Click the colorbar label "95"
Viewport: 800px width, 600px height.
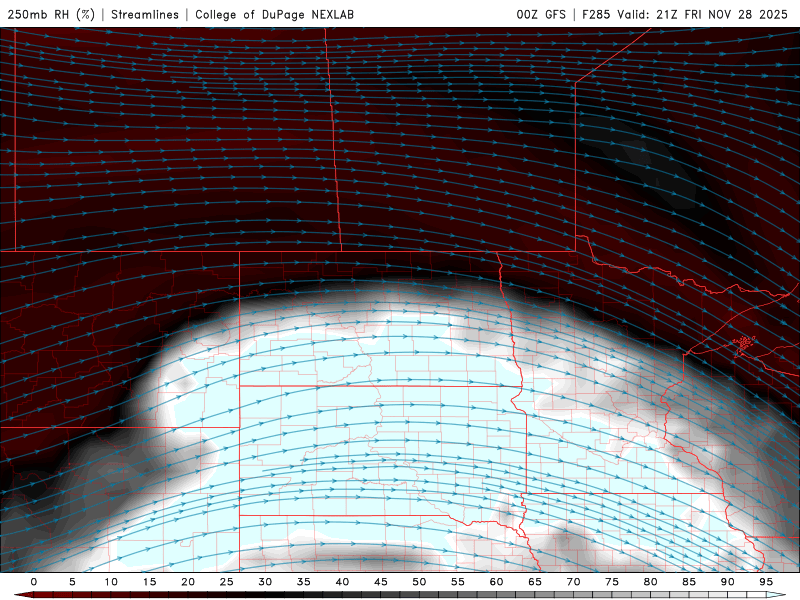click(x=766, y=582)
